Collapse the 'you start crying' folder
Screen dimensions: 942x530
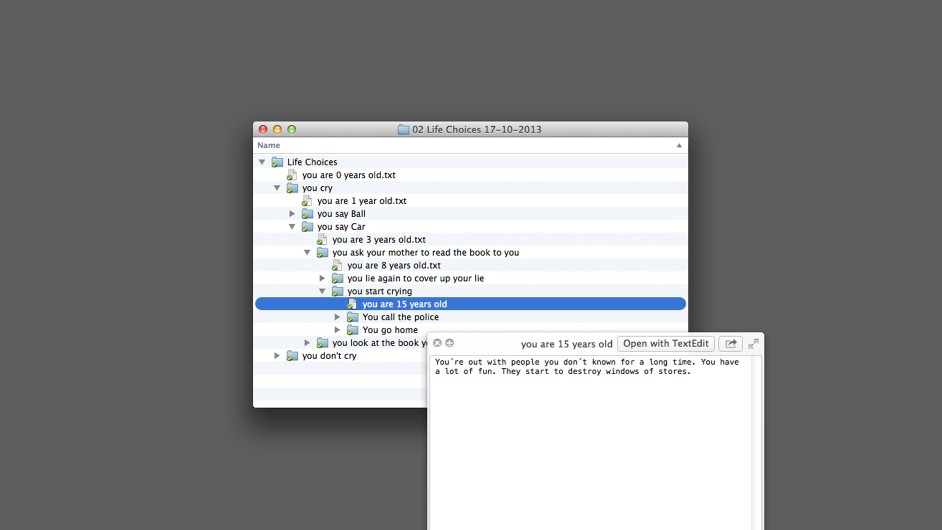tap(322, 292)
